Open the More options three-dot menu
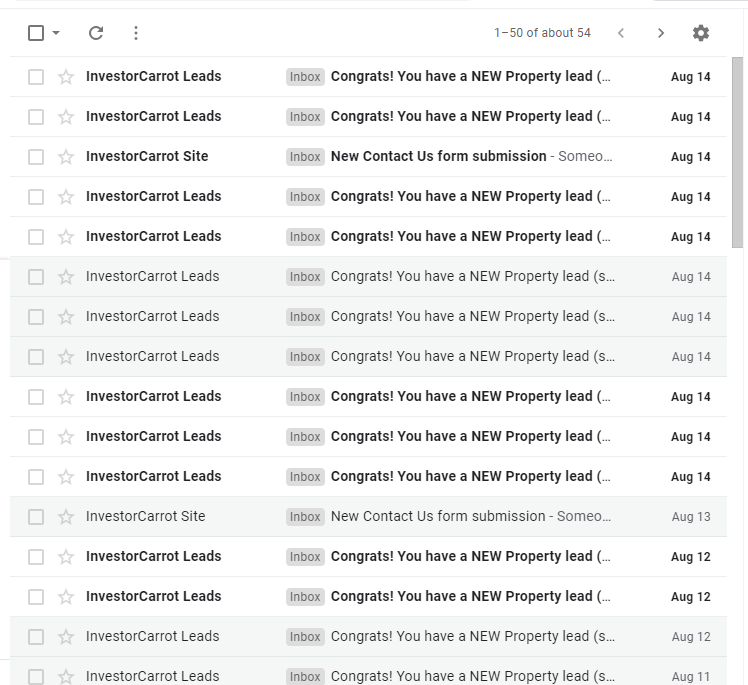This screenshot has height=685, width=748. coord(136,33)
